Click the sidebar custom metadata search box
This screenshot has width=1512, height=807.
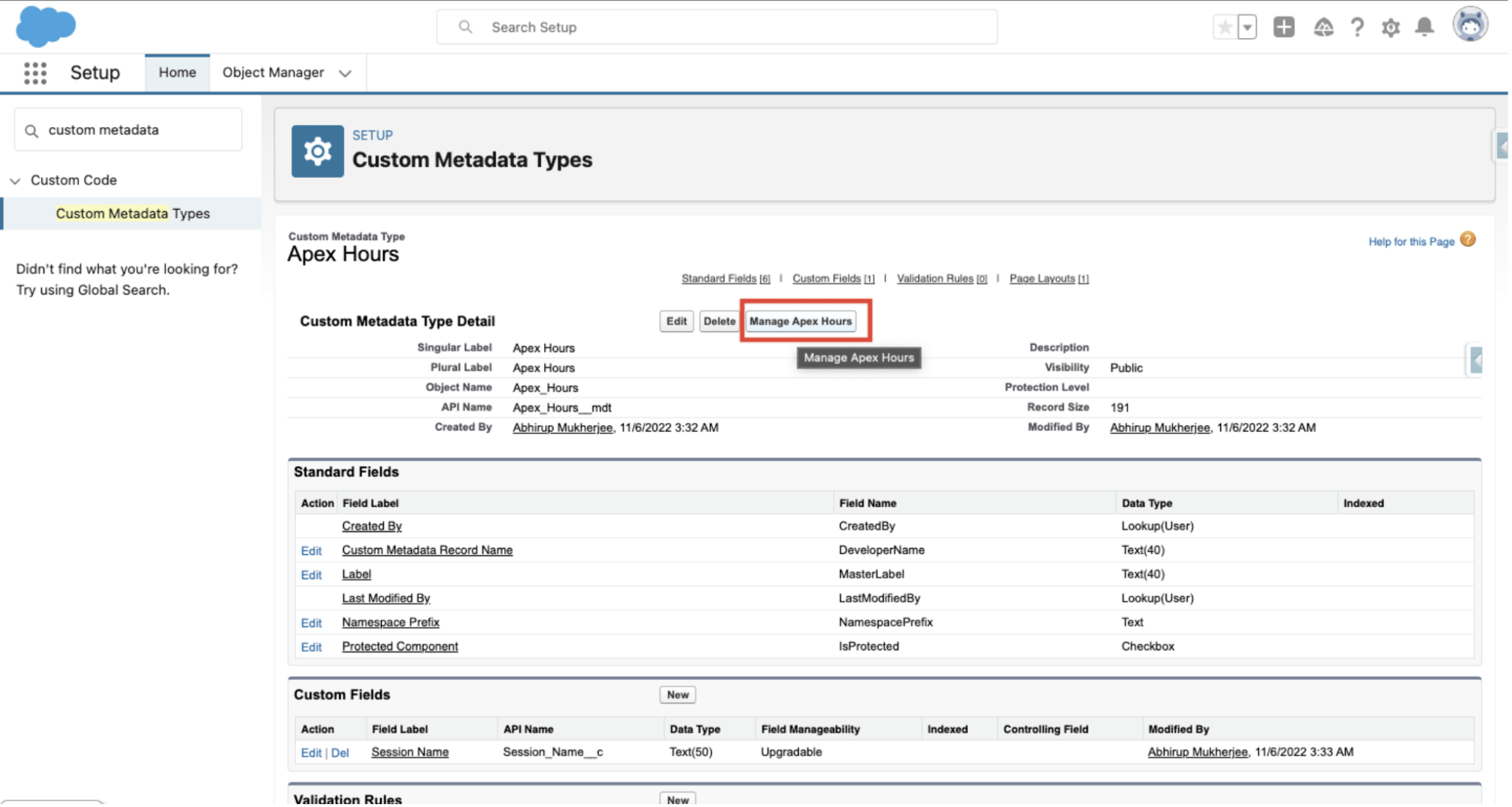[x=128, y=129]
